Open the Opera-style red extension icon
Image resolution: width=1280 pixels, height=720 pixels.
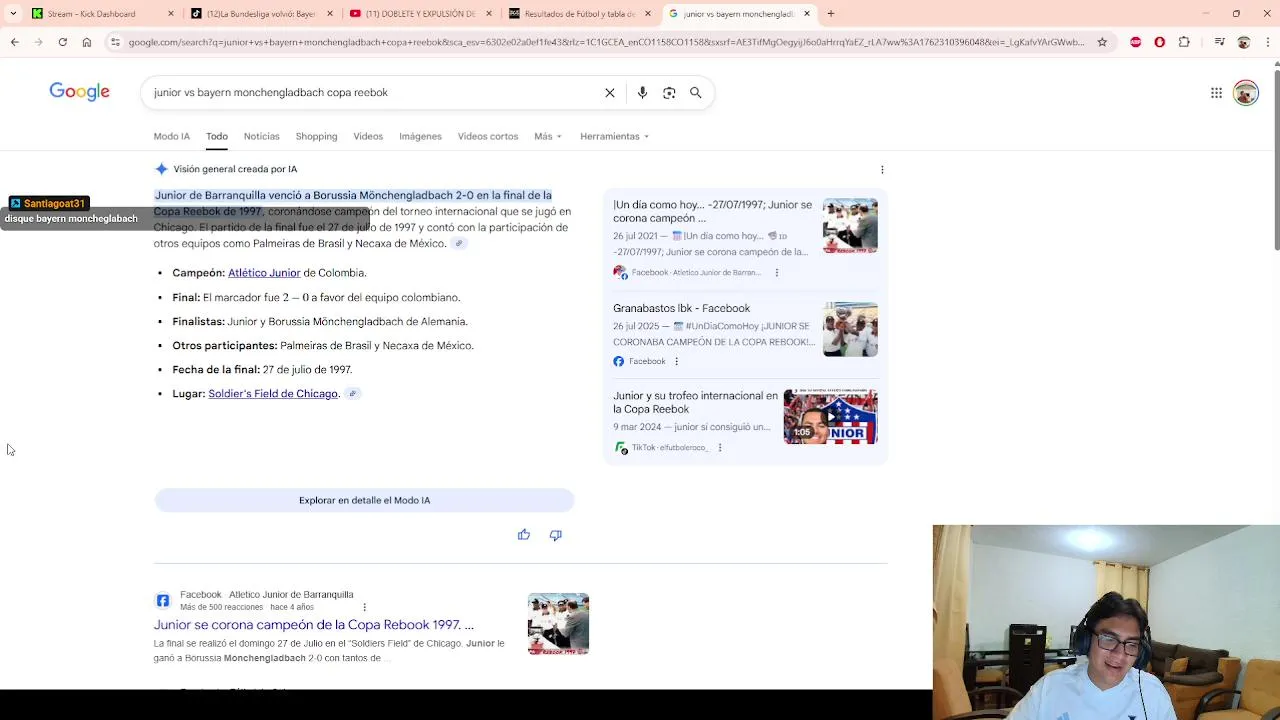point(1159,42)
